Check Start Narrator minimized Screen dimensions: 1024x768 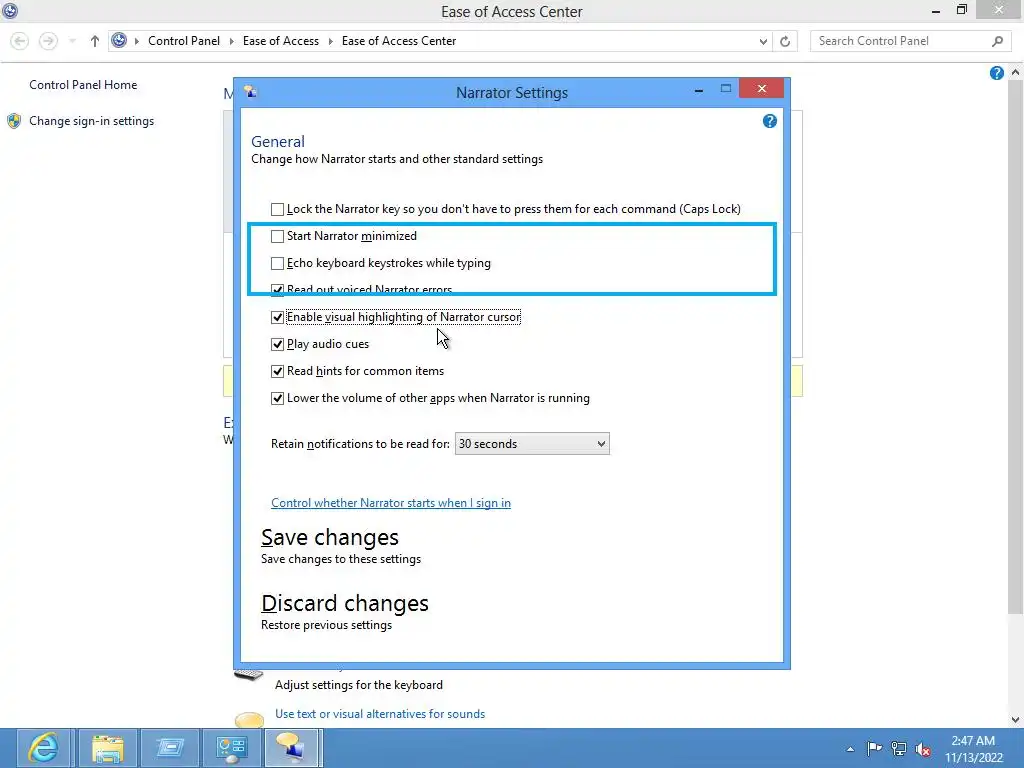(278, 236)
